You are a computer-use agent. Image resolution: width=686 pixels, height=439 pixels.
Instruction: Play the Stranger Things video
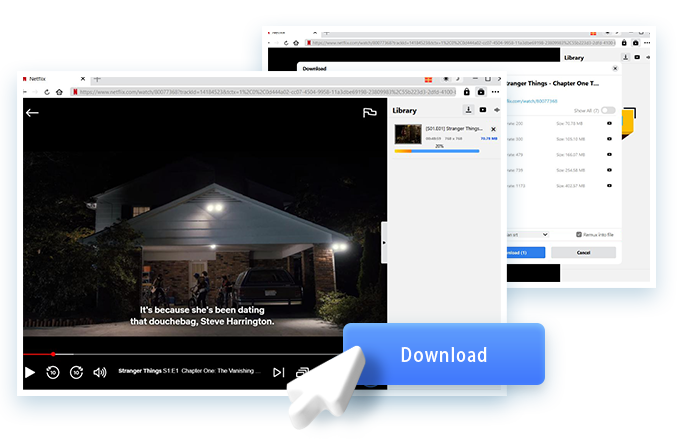30,372
